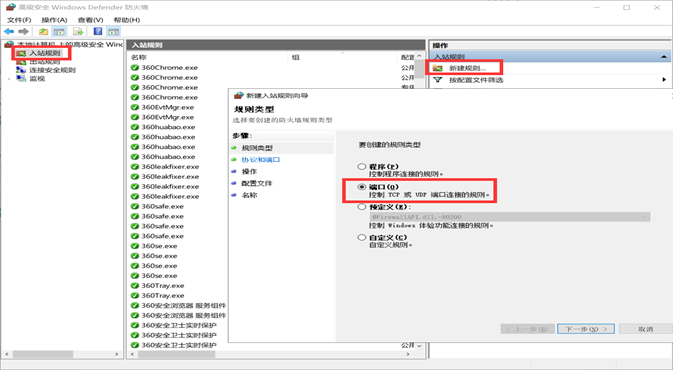Viewport: 673px width, 370px height.
Task: Click the 配置文件 wizard step
Action: (x=257, y=183)
